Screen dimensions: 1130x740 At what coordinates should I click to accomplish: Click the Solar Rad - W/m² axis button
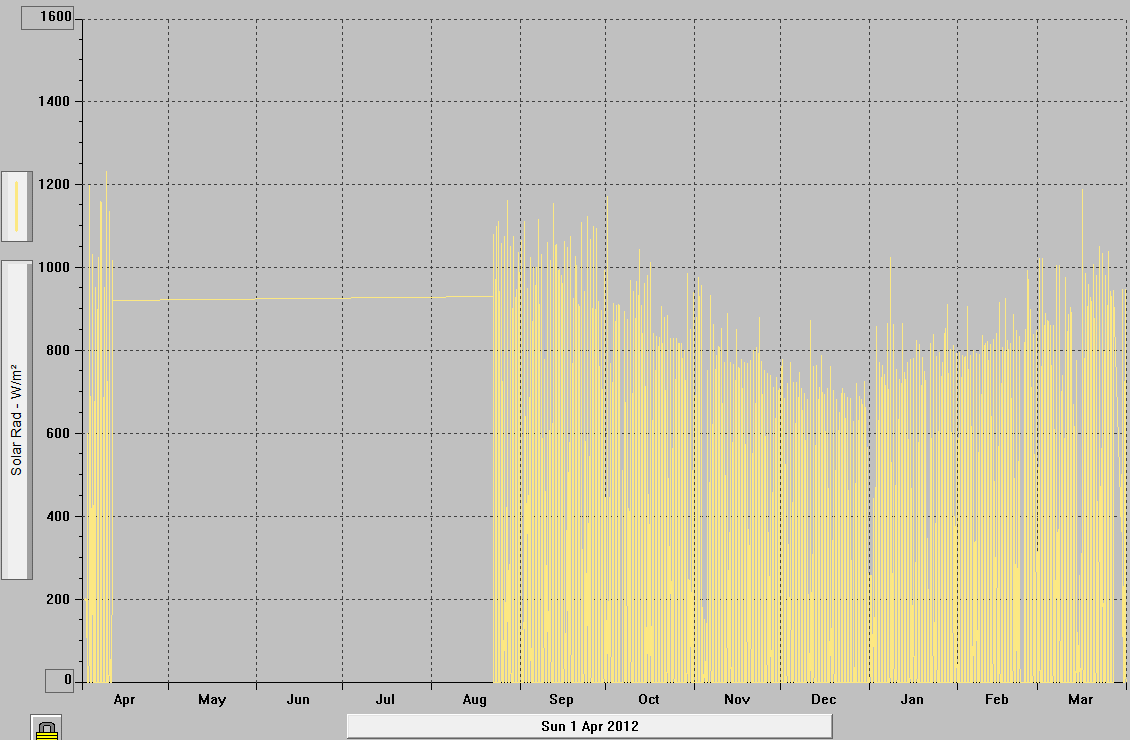[17, 420]
